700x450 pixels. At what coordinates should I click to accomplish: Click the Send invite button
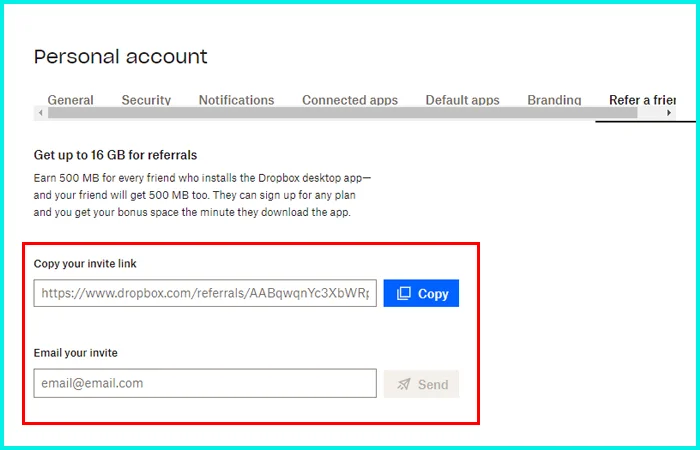421,383
